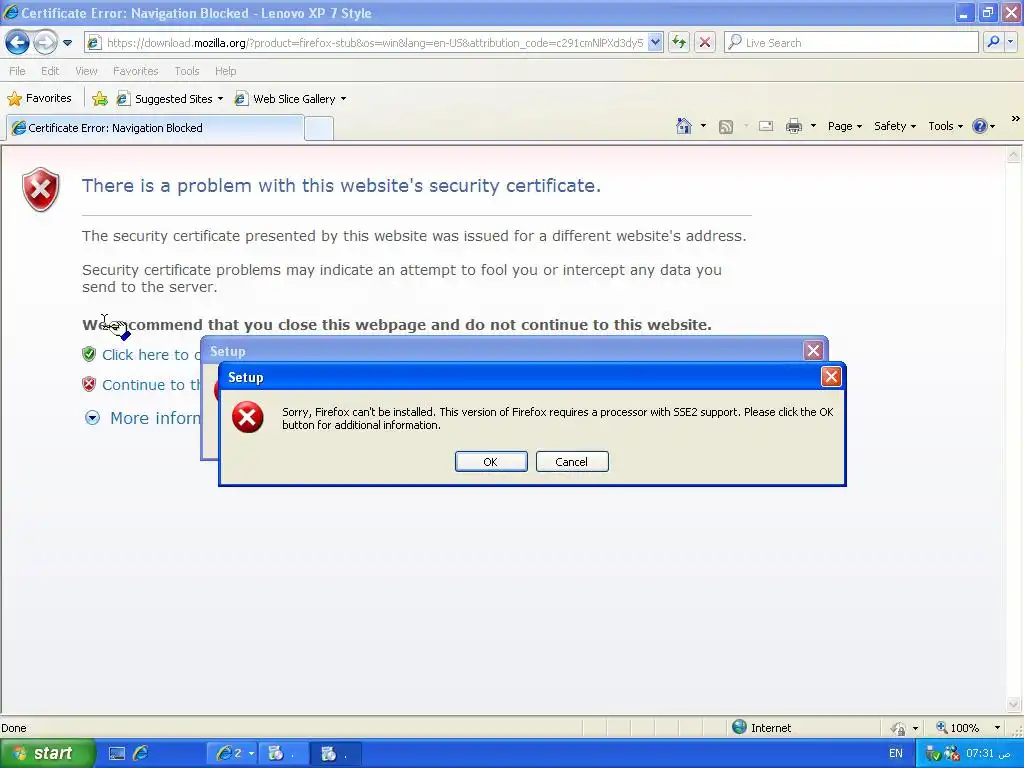Click OK in the Setup error dialog

click(x=491, y=462)
